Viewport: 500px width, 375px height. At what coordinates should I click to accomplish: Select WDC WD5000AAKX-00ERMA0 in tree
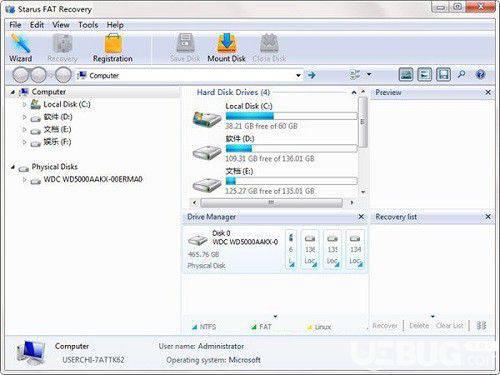coord(93,179)
